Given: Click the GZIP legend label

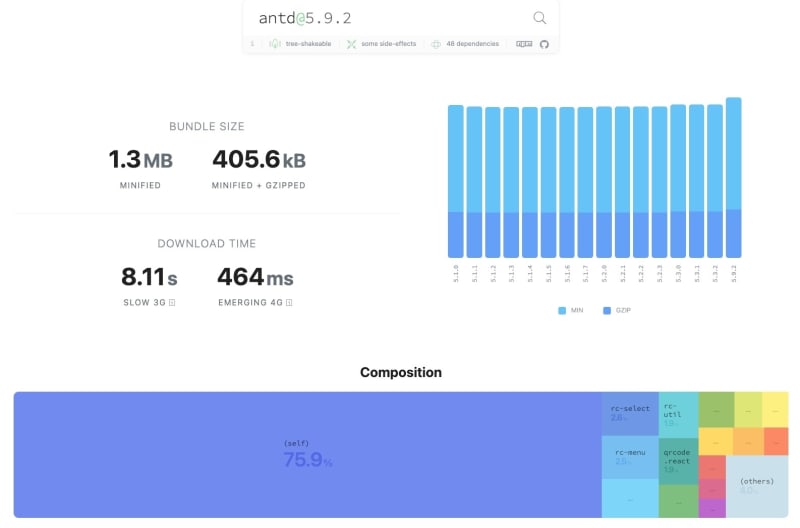Looking at the screenshot, I should point(623,310).
